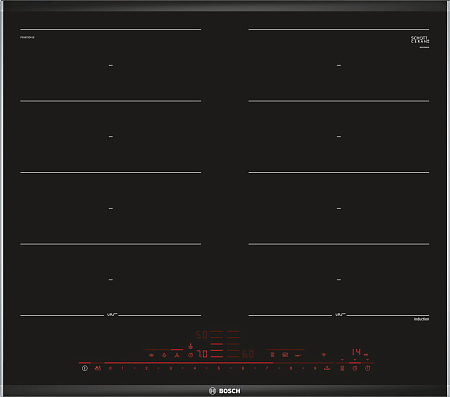Select the front-left cooking zone showing 7.0
The image size is (450, 397).
pyautogui.click(x=202, y=354)
